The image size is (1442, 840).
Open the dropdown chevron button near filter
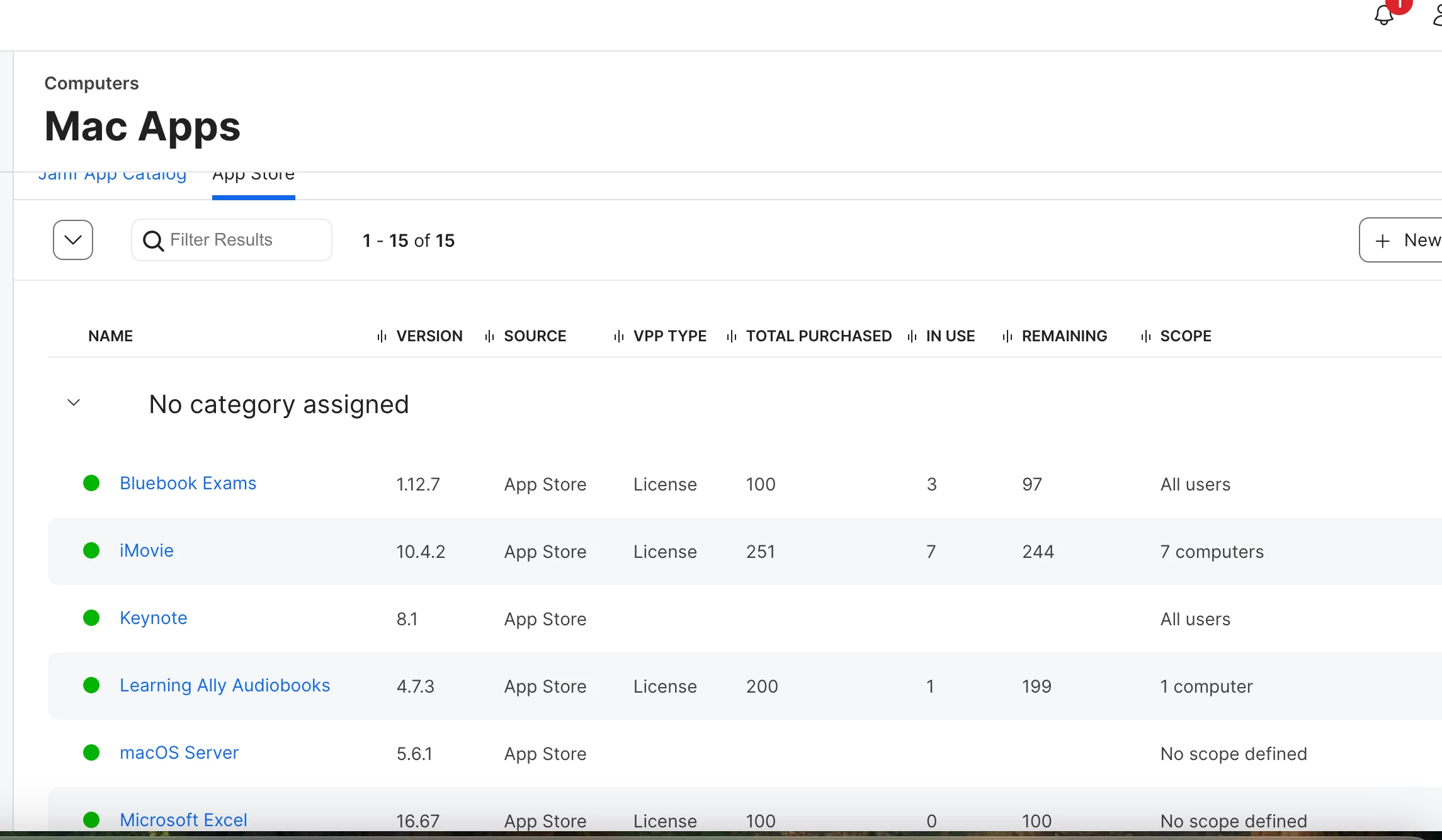pos(73,240)
